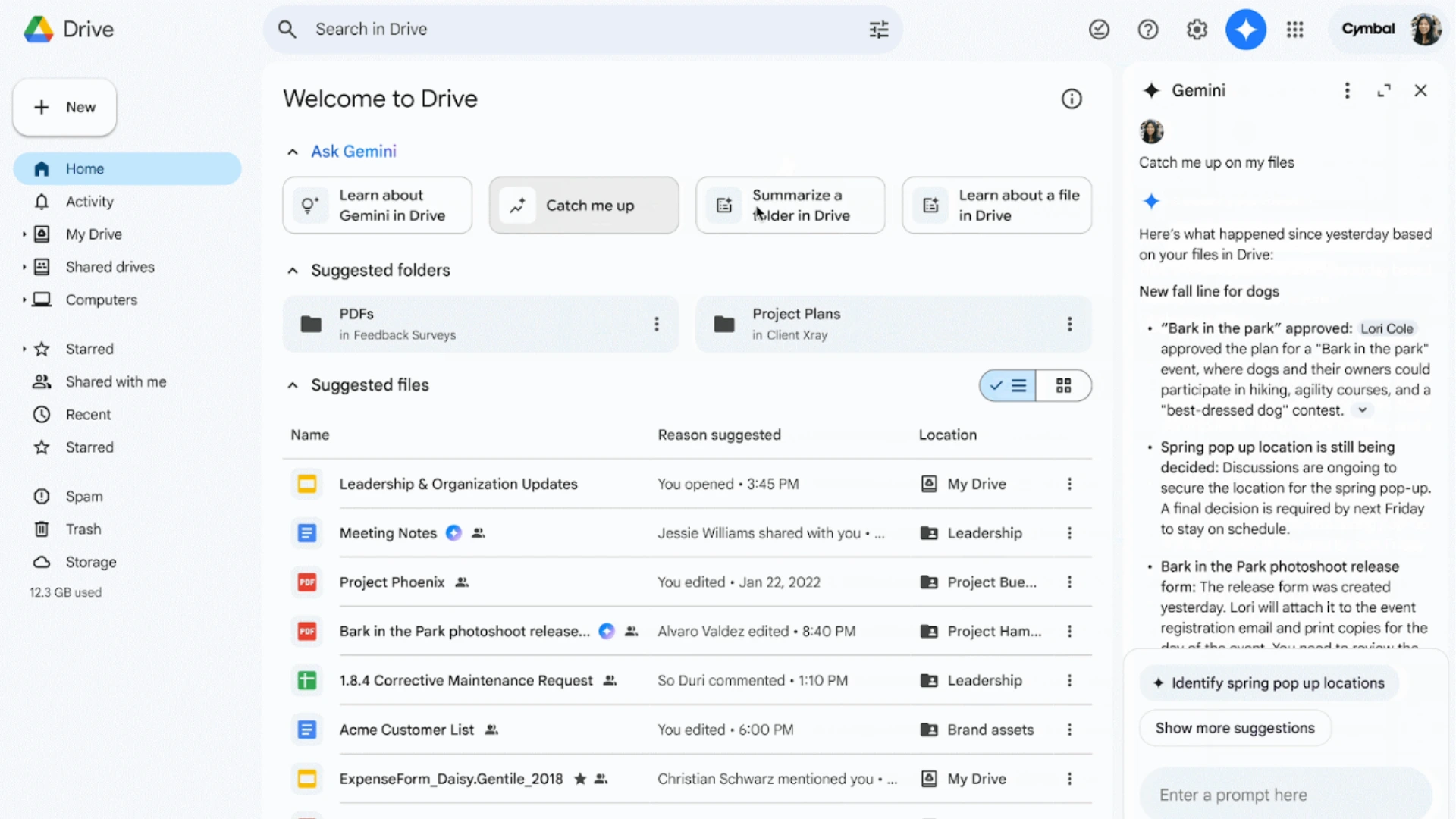
Task: Switch to list view layout
Action: (1008, 386)
